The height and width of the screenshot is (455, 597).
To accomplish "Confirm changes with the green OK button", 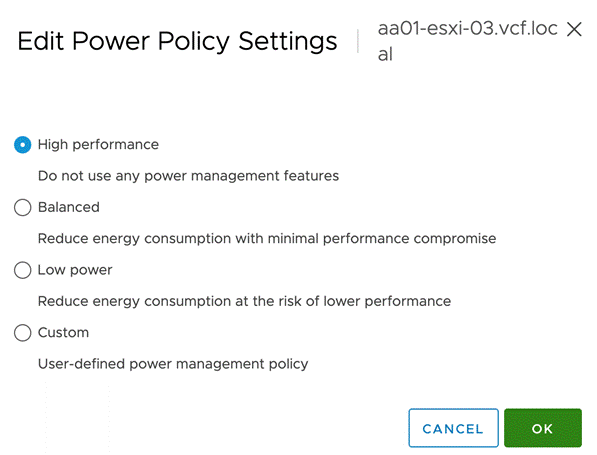I will click(543, 428).
